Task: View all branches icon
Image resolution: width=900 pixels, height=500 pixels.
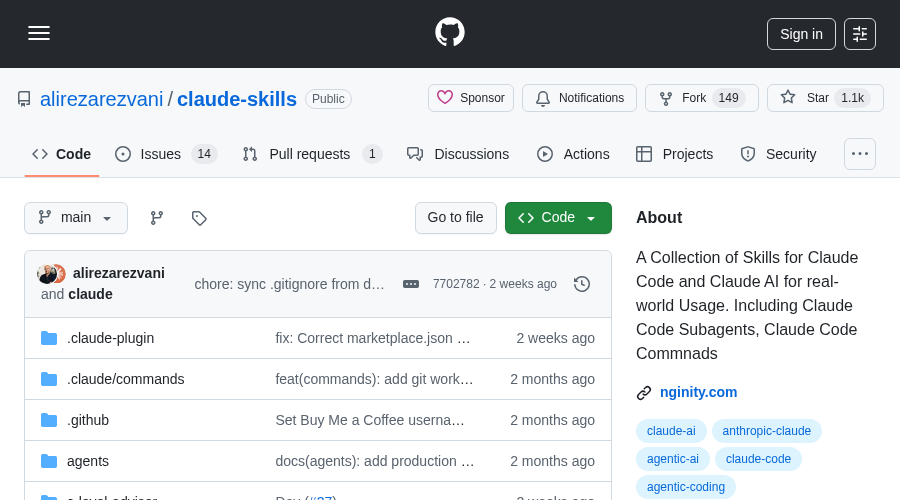Action: [157, 218]
